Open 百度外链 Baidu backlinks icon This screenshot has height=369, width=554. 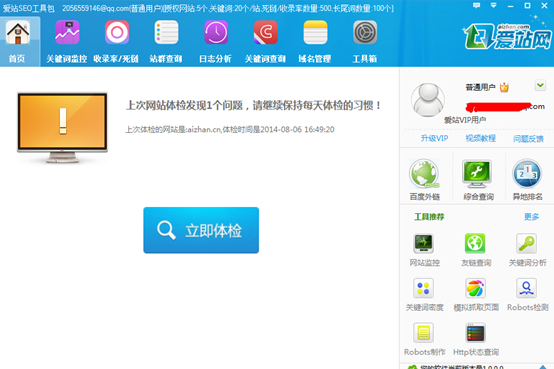(x=424, y=180)
